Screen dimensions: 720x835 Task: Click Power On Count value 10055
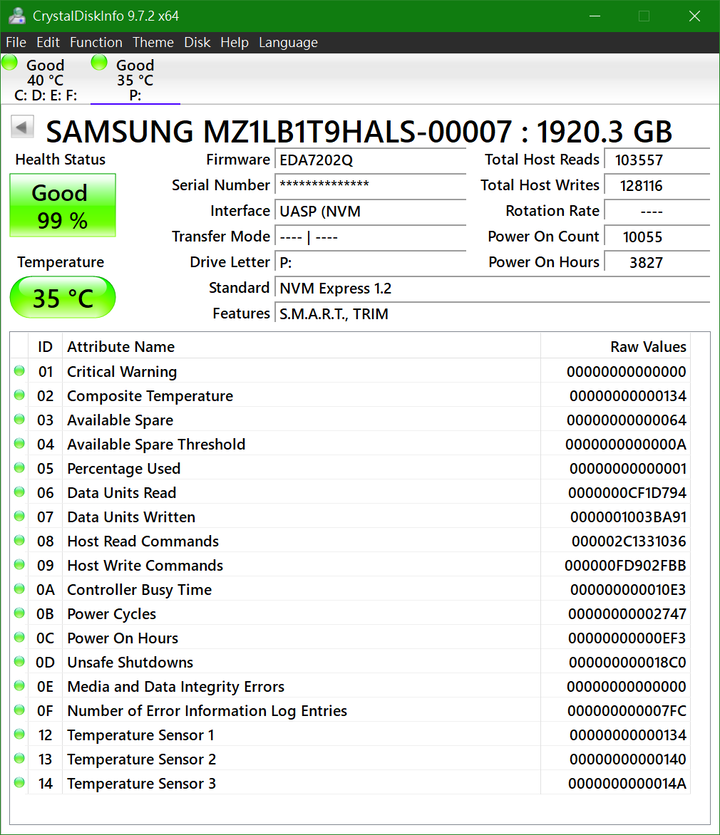pos(657,236)
